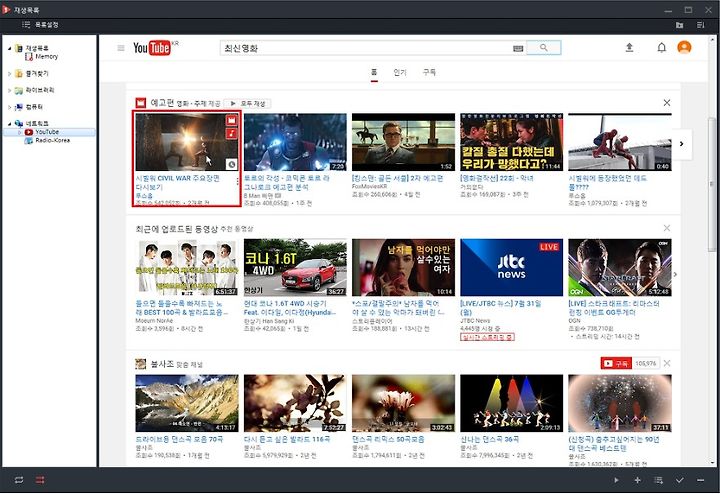720x494 pixels.
Task: Open the orange account avatar menu
Action: [684, 47]
